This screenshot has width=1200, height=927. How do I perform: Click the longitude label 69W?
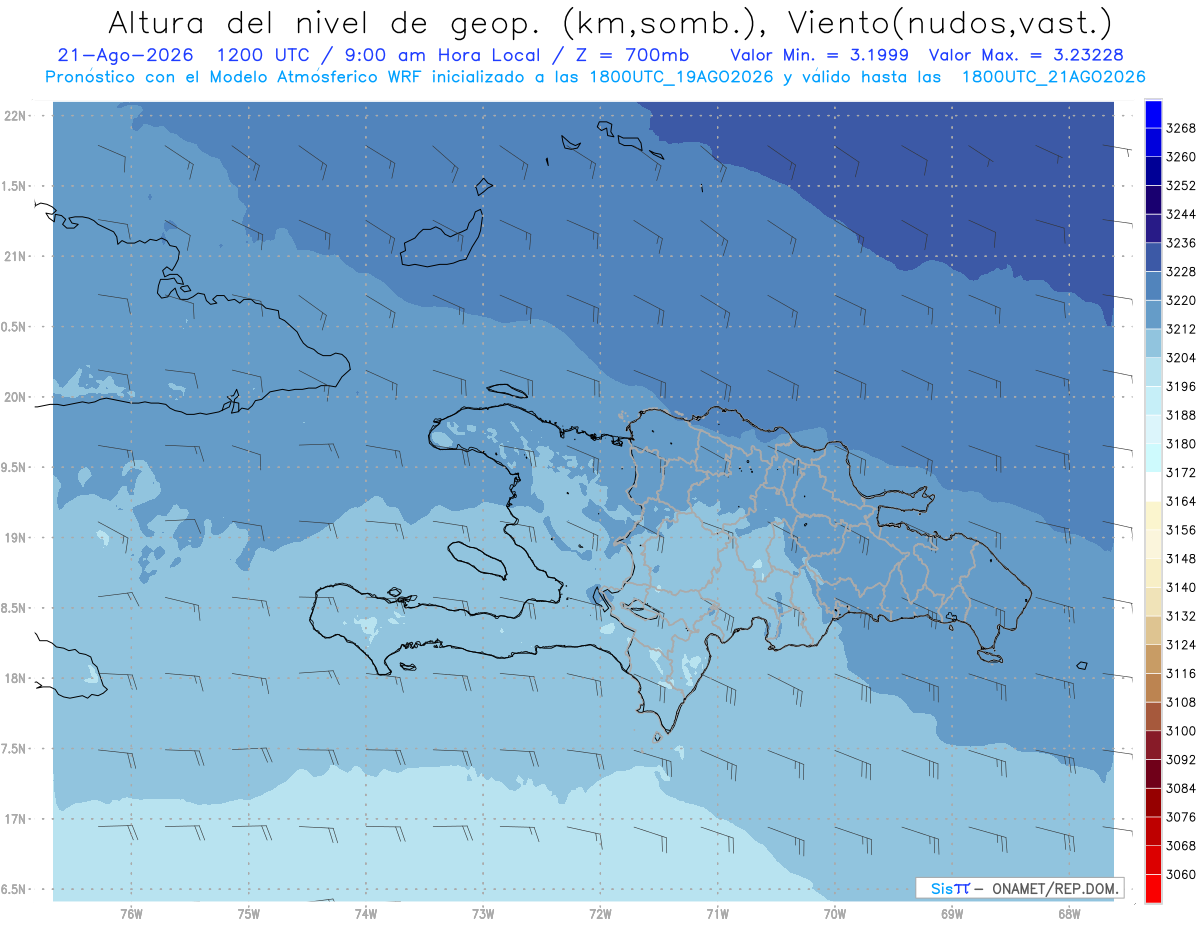952,914
